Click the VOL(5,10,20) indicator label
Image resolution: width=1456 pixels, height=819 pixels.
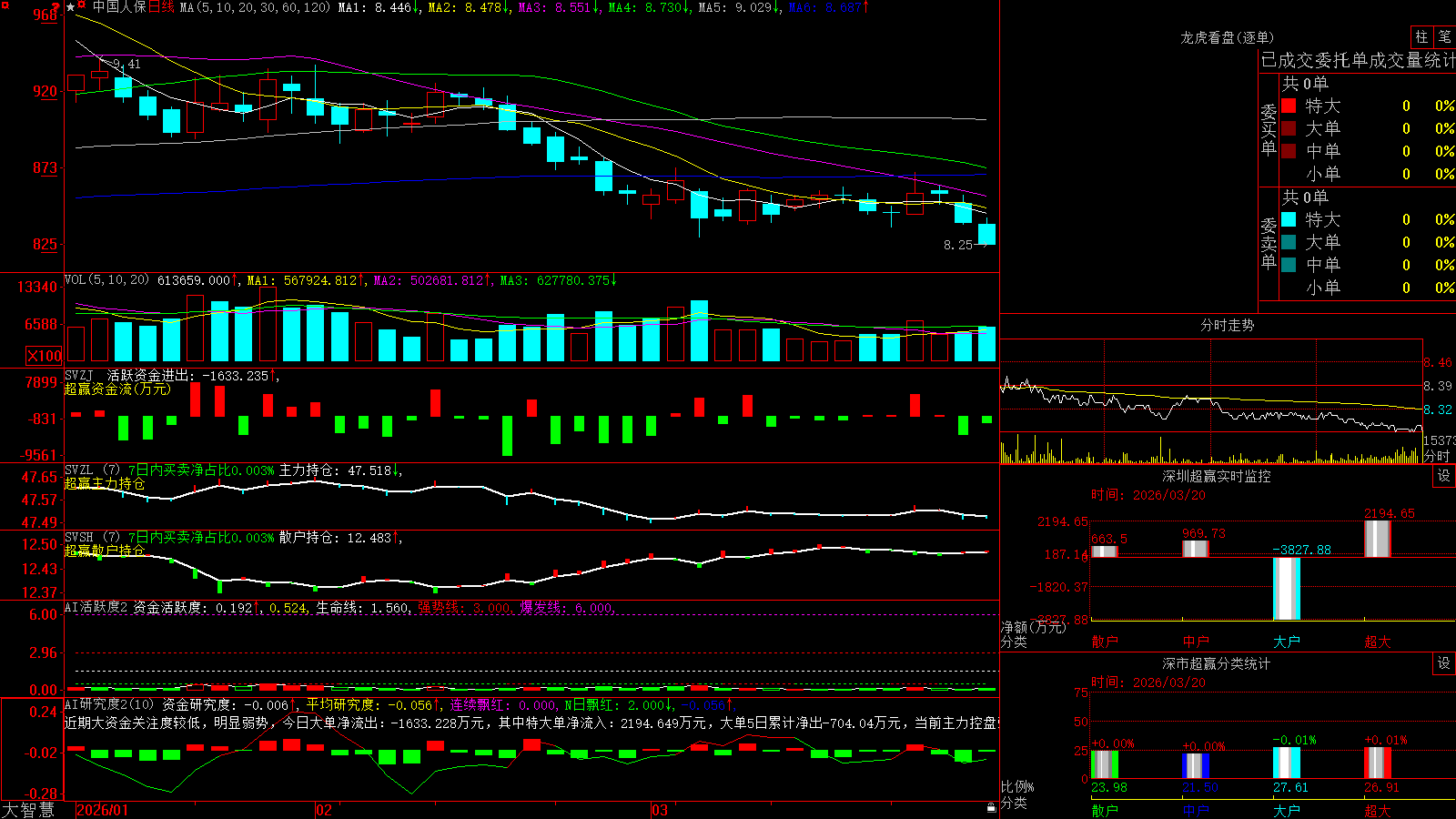(106, 280)
